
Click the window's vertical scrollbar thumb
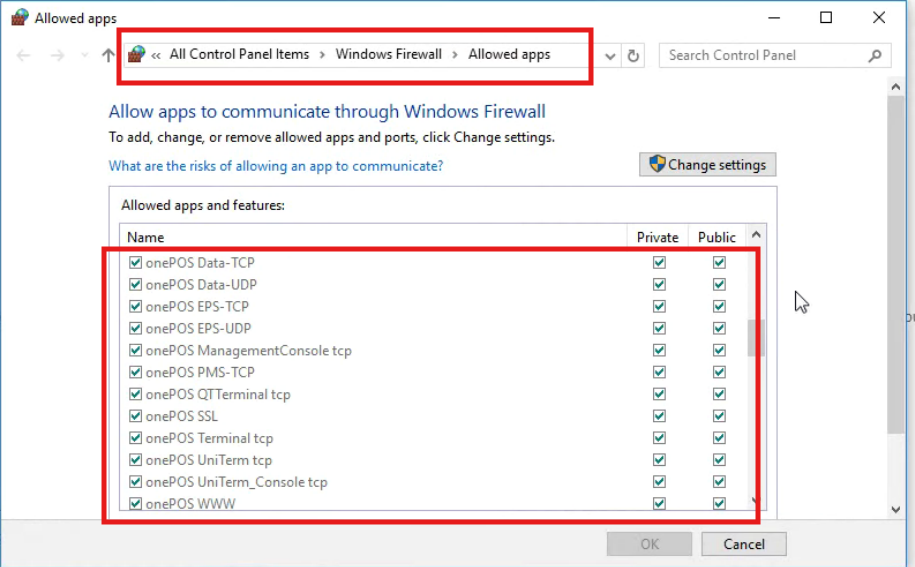896,265
